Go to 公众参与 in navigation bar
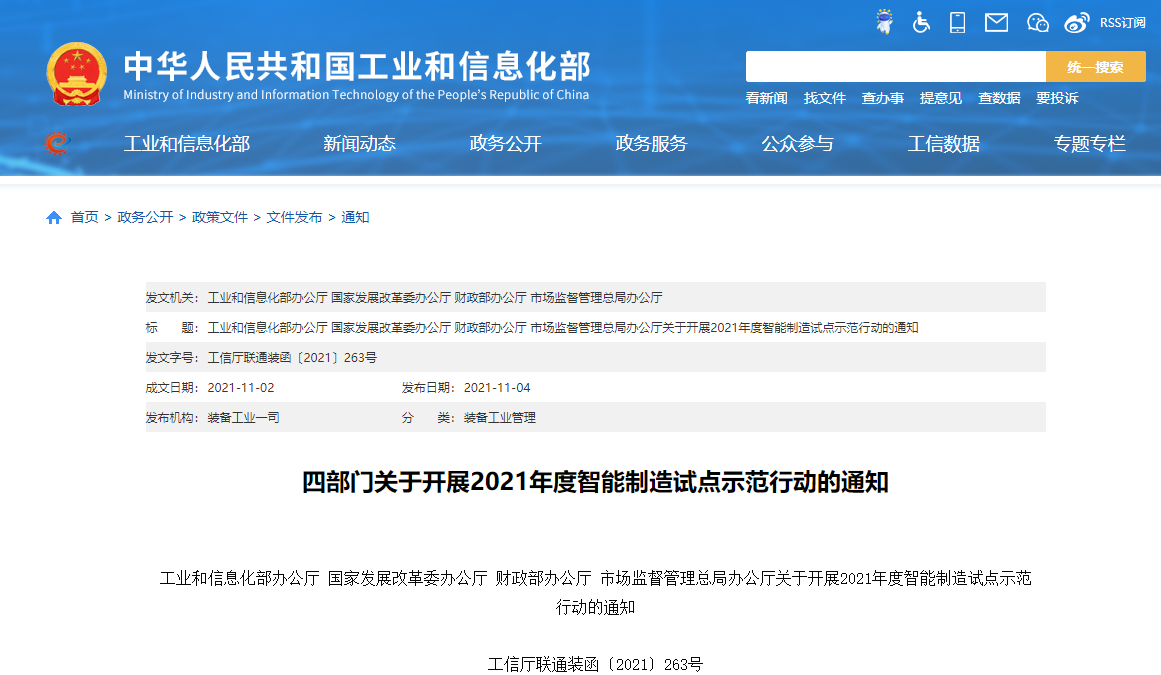This screenshot has height=675, width=1161. 797,144
